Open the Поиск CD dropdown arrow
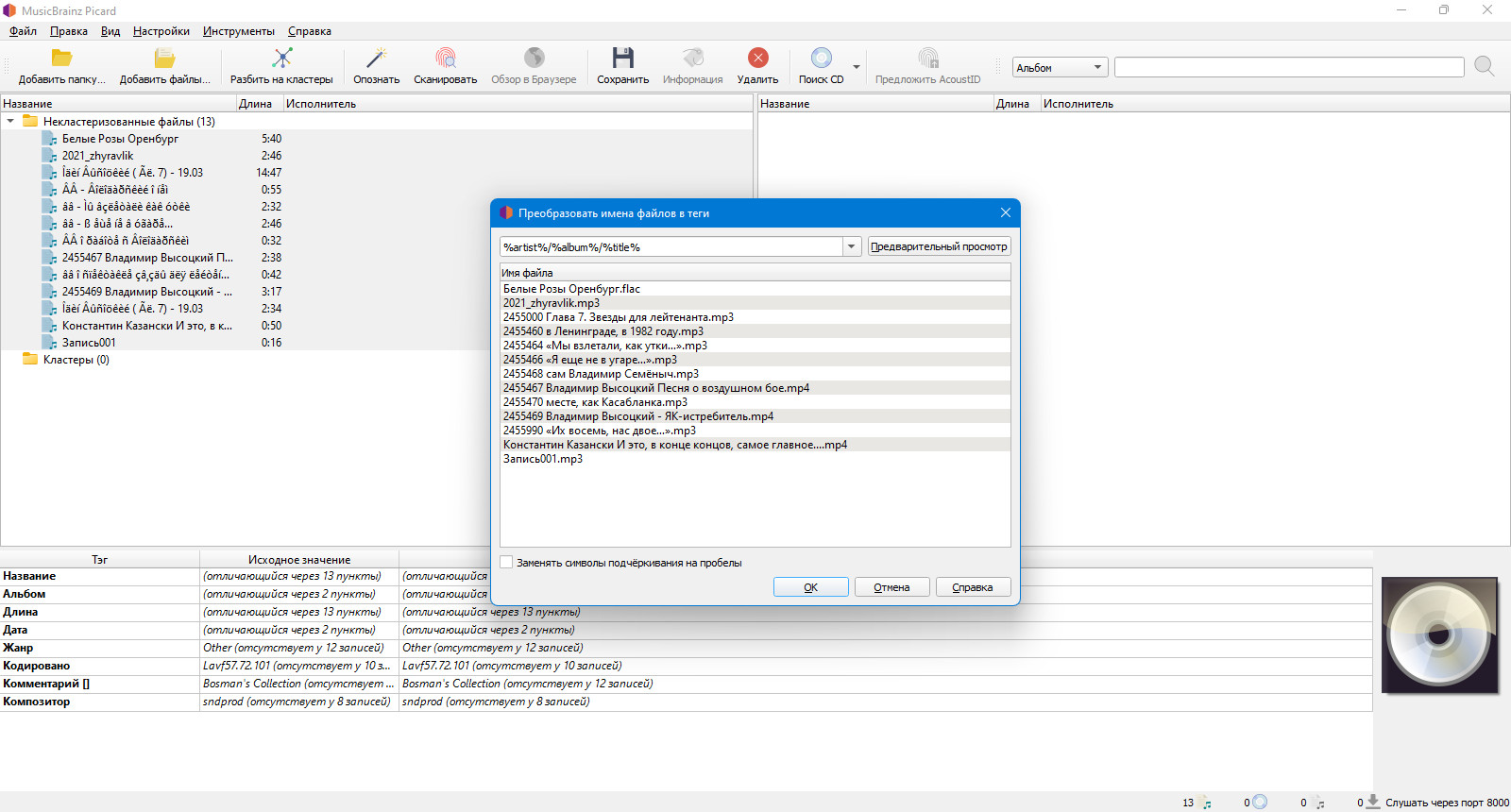This screenshot has width=1511, height=812. pyautogui.click(x=857, y=67)
